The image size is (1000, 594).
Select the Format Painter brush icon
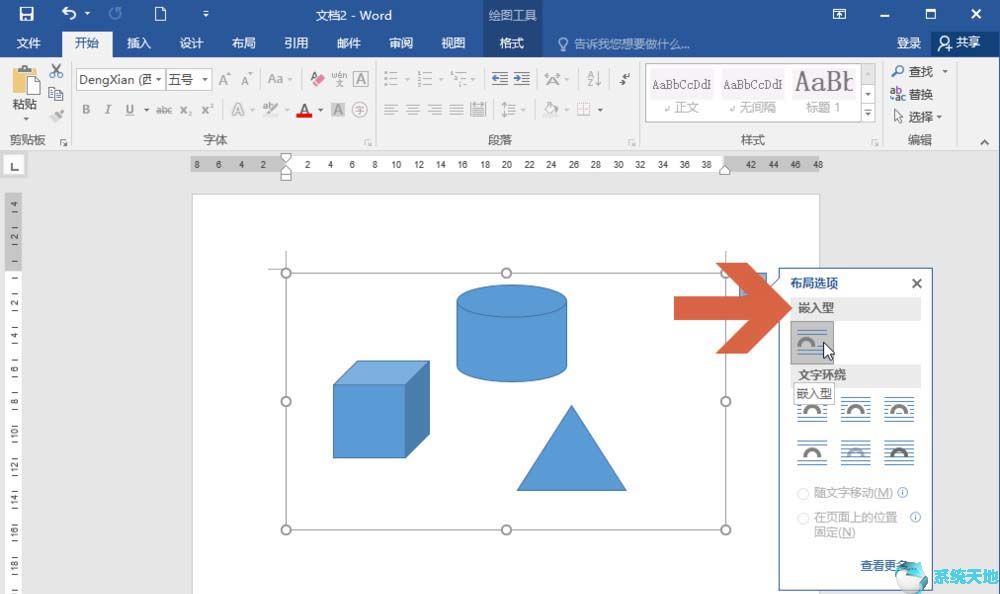[56, 115]
